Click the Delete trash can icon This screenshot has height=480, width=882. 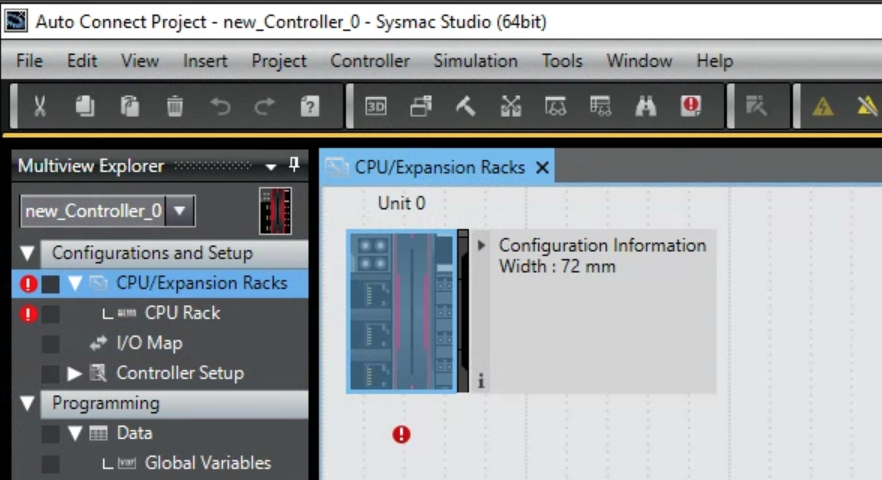click(x=174, y=106)
